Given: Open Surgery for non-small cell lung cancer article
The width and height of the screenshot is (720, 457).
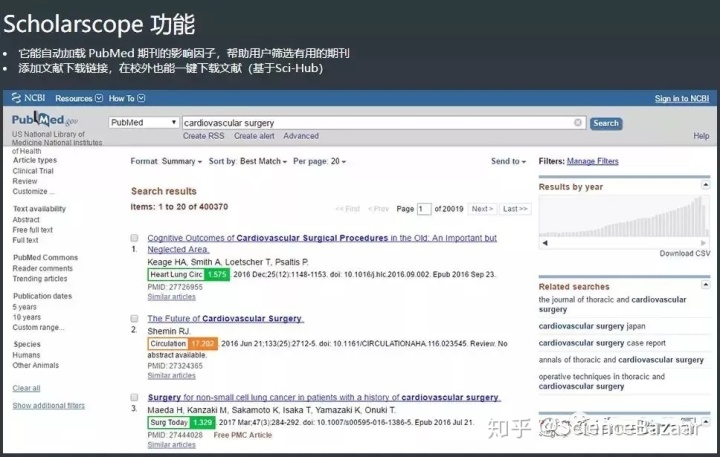Looking at the screenshot, I should click(x=324, y=397).
